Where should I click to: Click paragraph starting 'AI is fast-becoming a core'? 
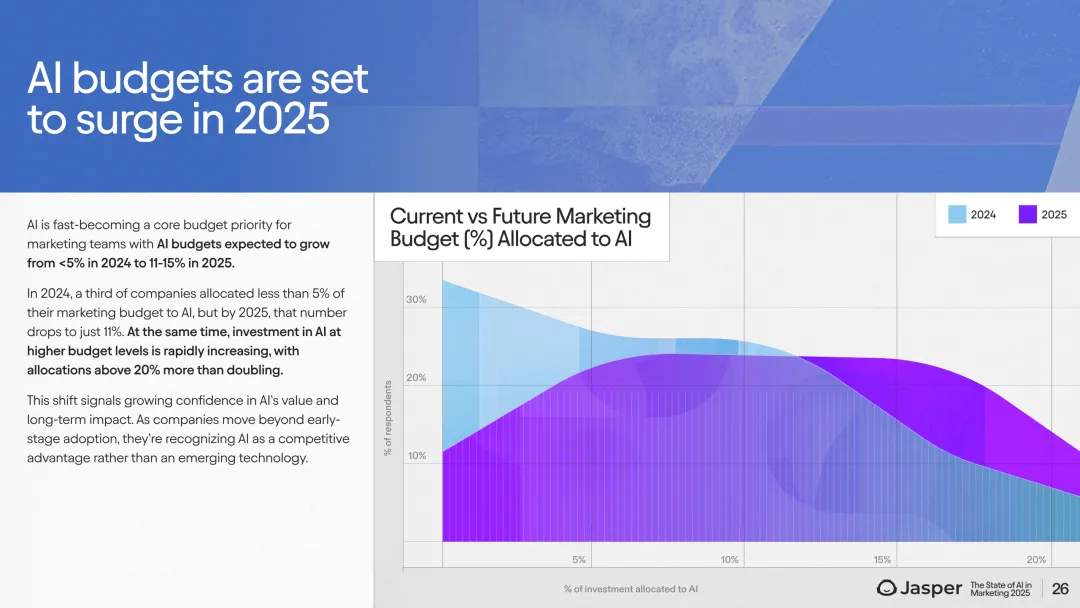pyautogui.click(x=178, y=244)
